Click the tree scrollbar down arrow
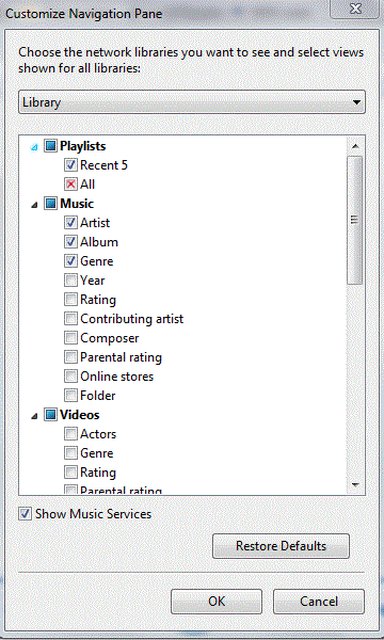 [x=355, y=485]
